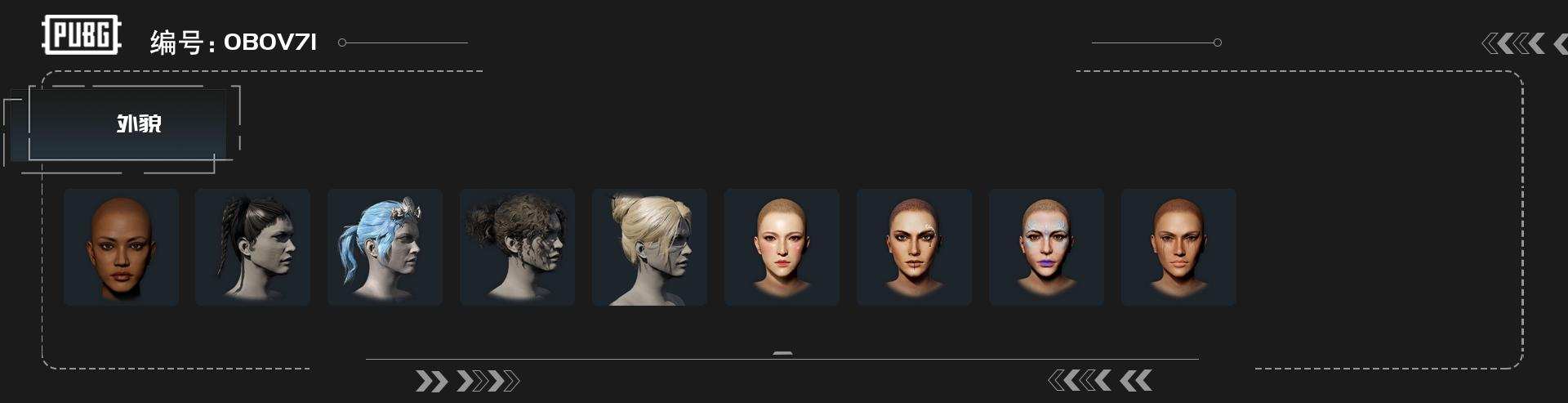Choose the black braided ponytail hairstyle

point(252,247)
